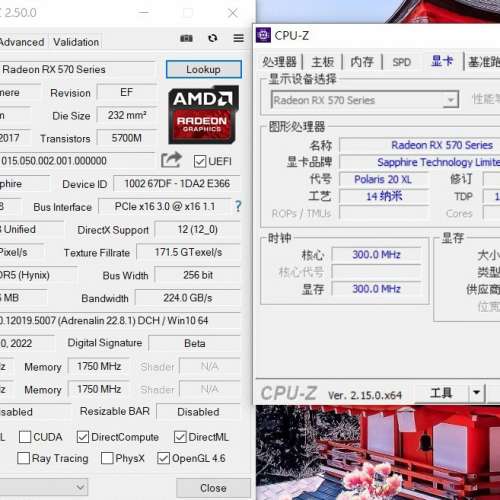The height and width of the screenshot is (500, 500).
Task: Open the GPU-Z hamburger menu
Action: pos(238,38)
